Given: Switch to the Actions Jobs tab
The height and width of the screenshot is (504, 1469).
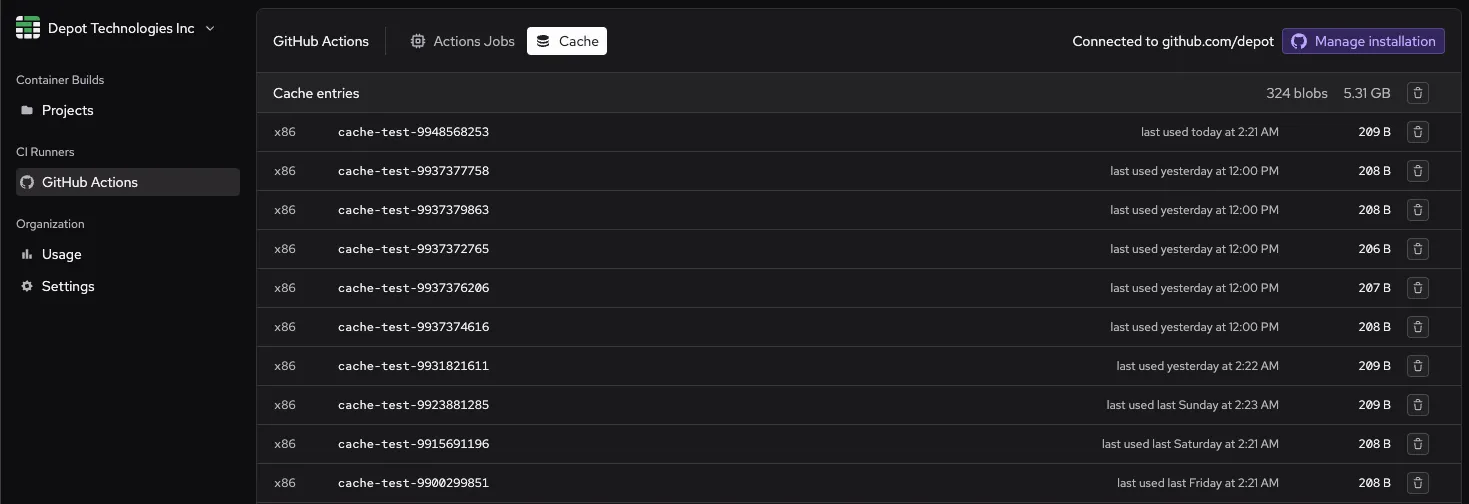Looking at the screenshot, I should (x=462, y=41).
